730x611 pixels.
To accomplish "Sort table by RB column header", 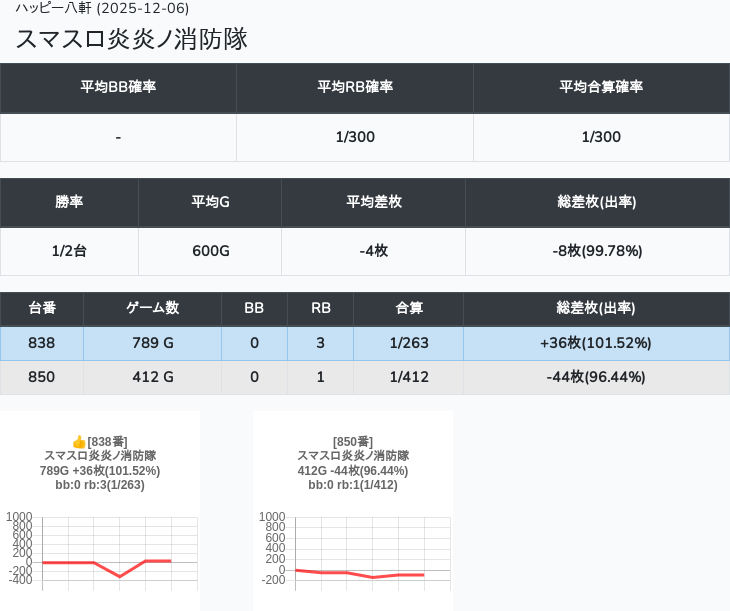I will pyautogui.click(x=320, y=309).
